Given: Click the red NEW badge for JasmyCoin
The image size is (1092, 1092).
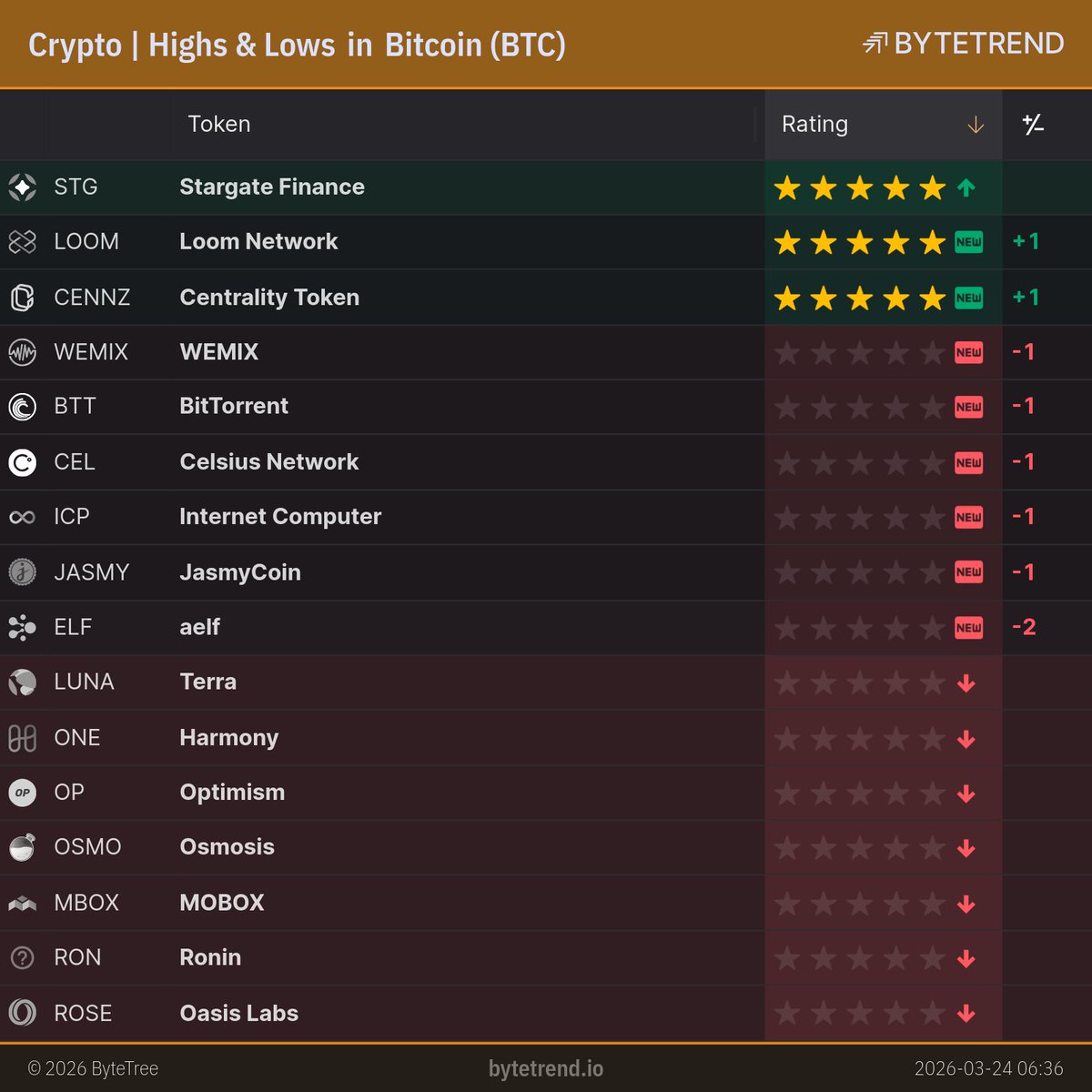Looking at the screenshot, I should [968, 572].
